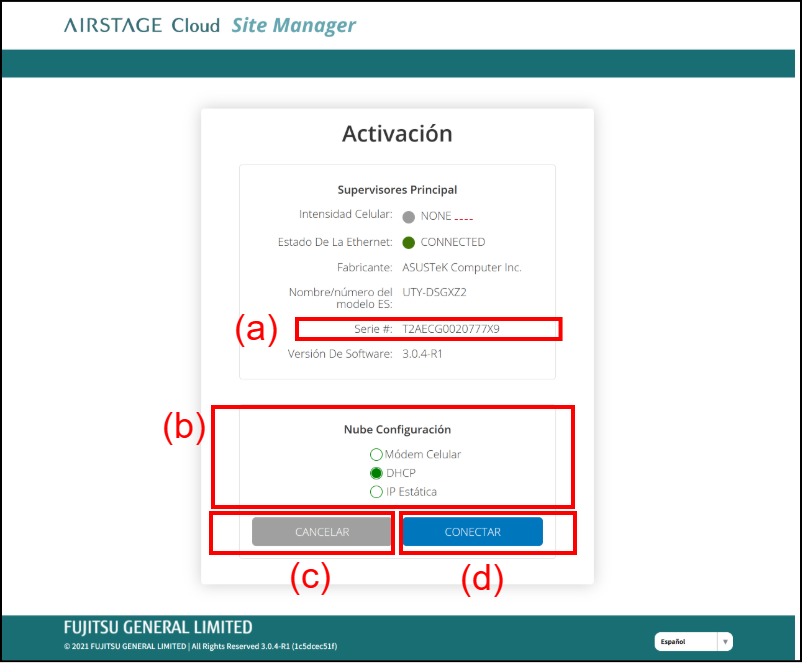Choose the DHCP radio button

(376, 473)
